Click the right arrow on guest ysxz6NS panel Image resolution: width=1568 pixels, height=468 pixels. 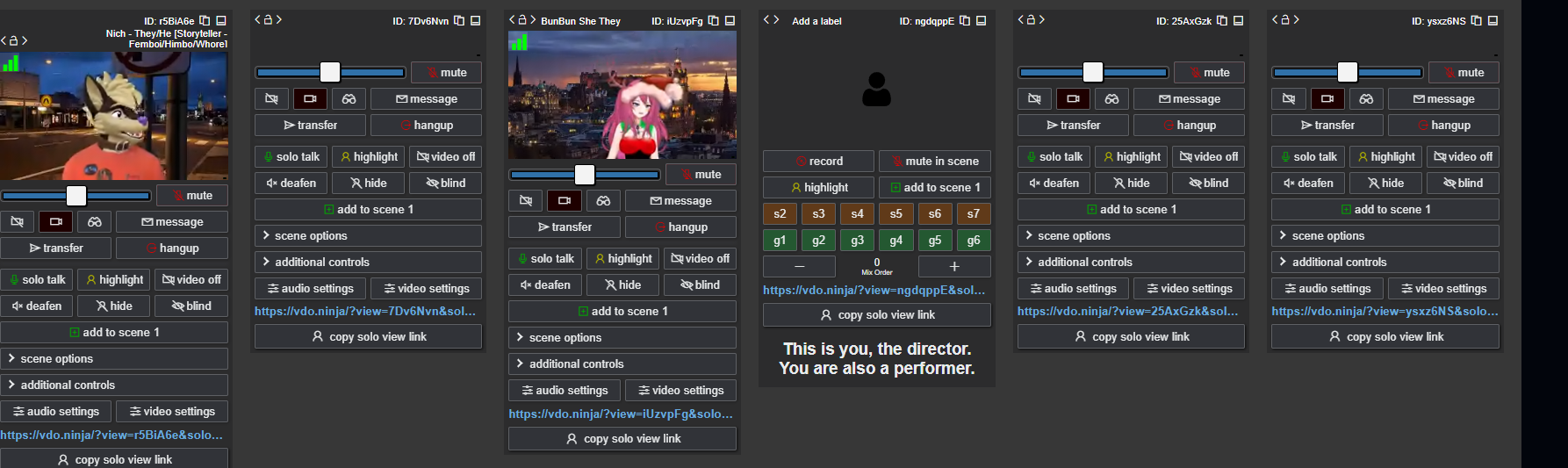pyautogui.click(x=1296, y=19)
